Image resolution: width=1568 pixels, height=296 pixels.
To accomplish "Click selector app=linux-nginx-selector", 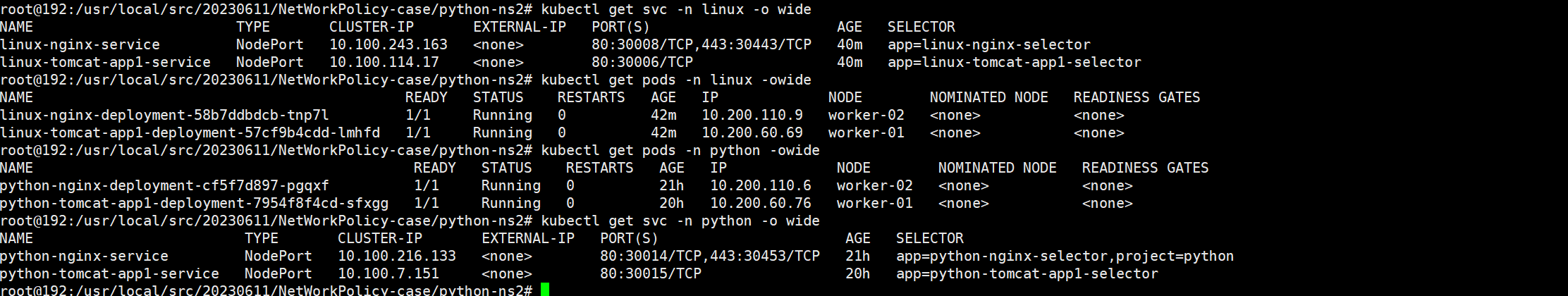I will [x=988, y=44].
